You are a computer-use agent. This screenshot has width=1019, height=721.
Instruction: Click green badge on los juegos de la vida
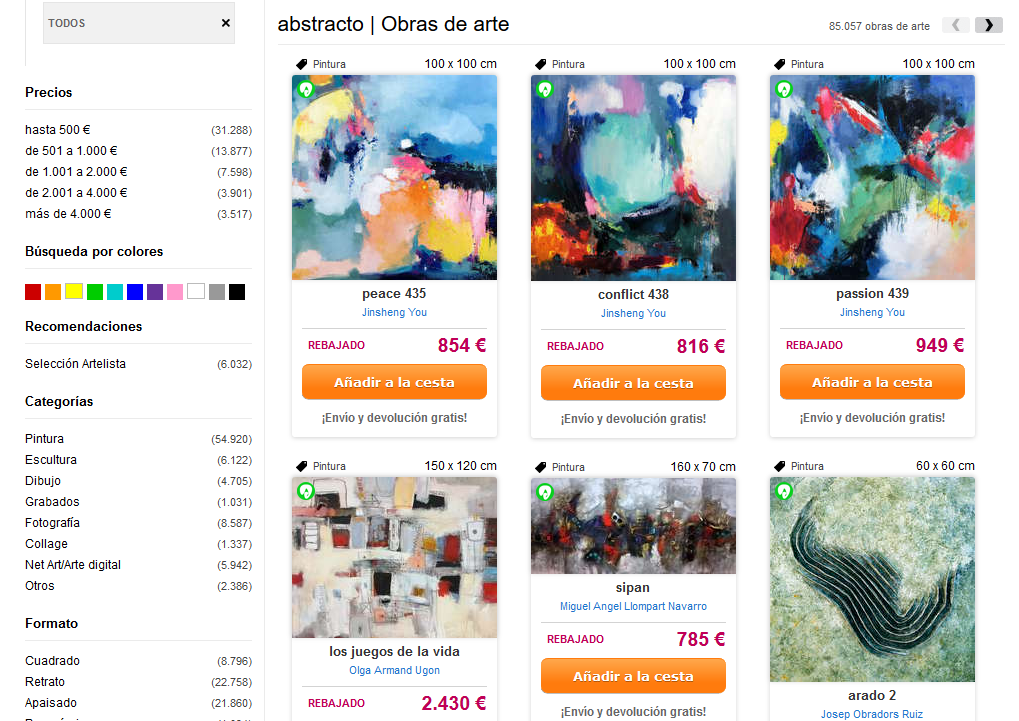306,492
